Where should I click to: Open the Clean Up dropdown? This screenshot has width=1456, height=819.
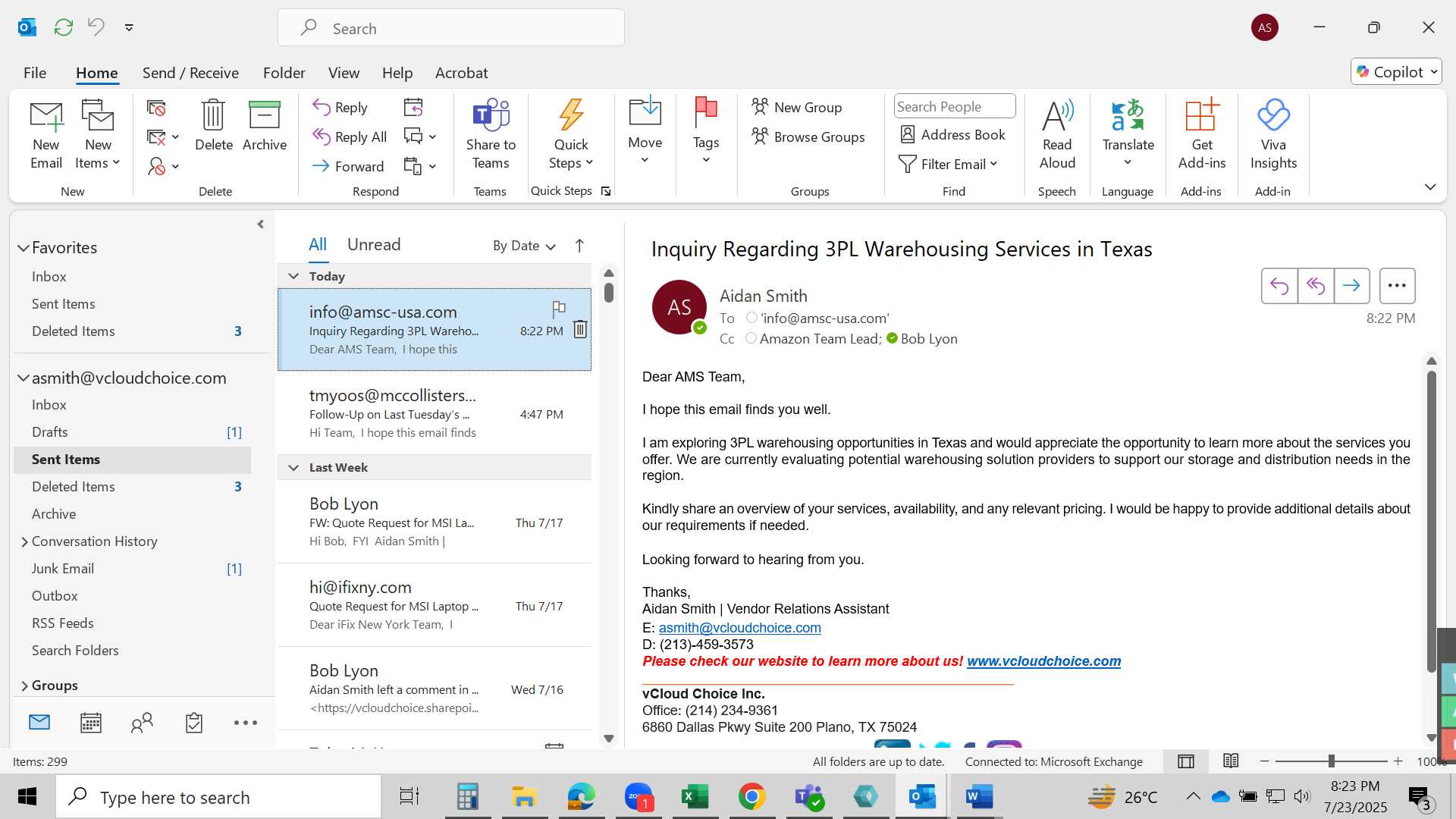point(163,137)
